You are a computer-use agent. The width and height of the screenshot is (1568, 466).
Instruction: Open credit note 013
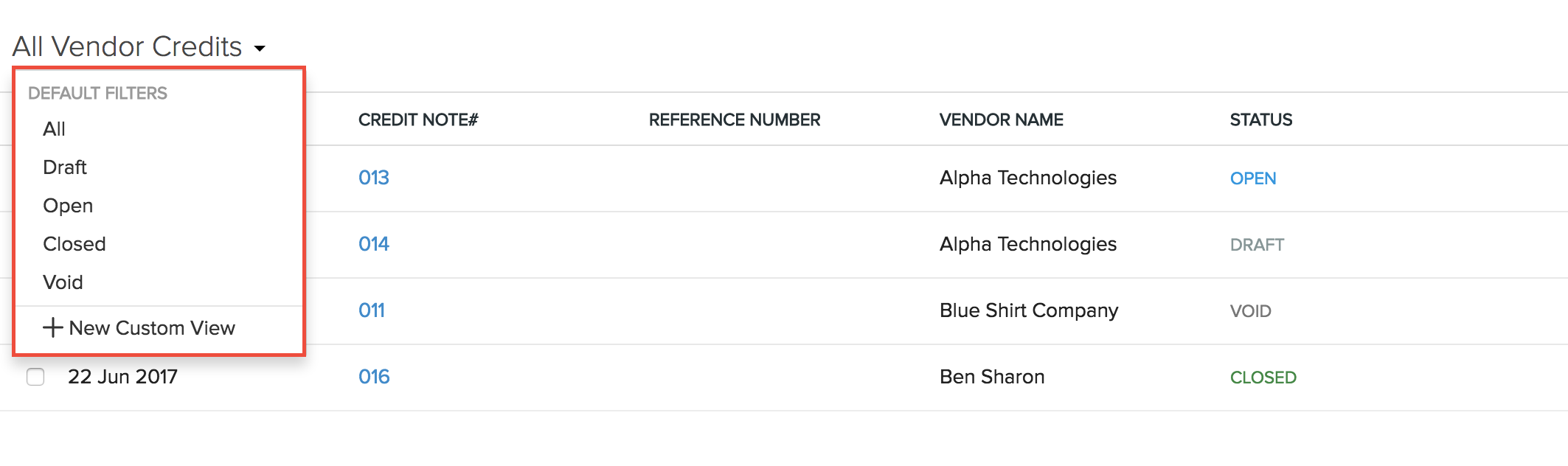[374, 177]
